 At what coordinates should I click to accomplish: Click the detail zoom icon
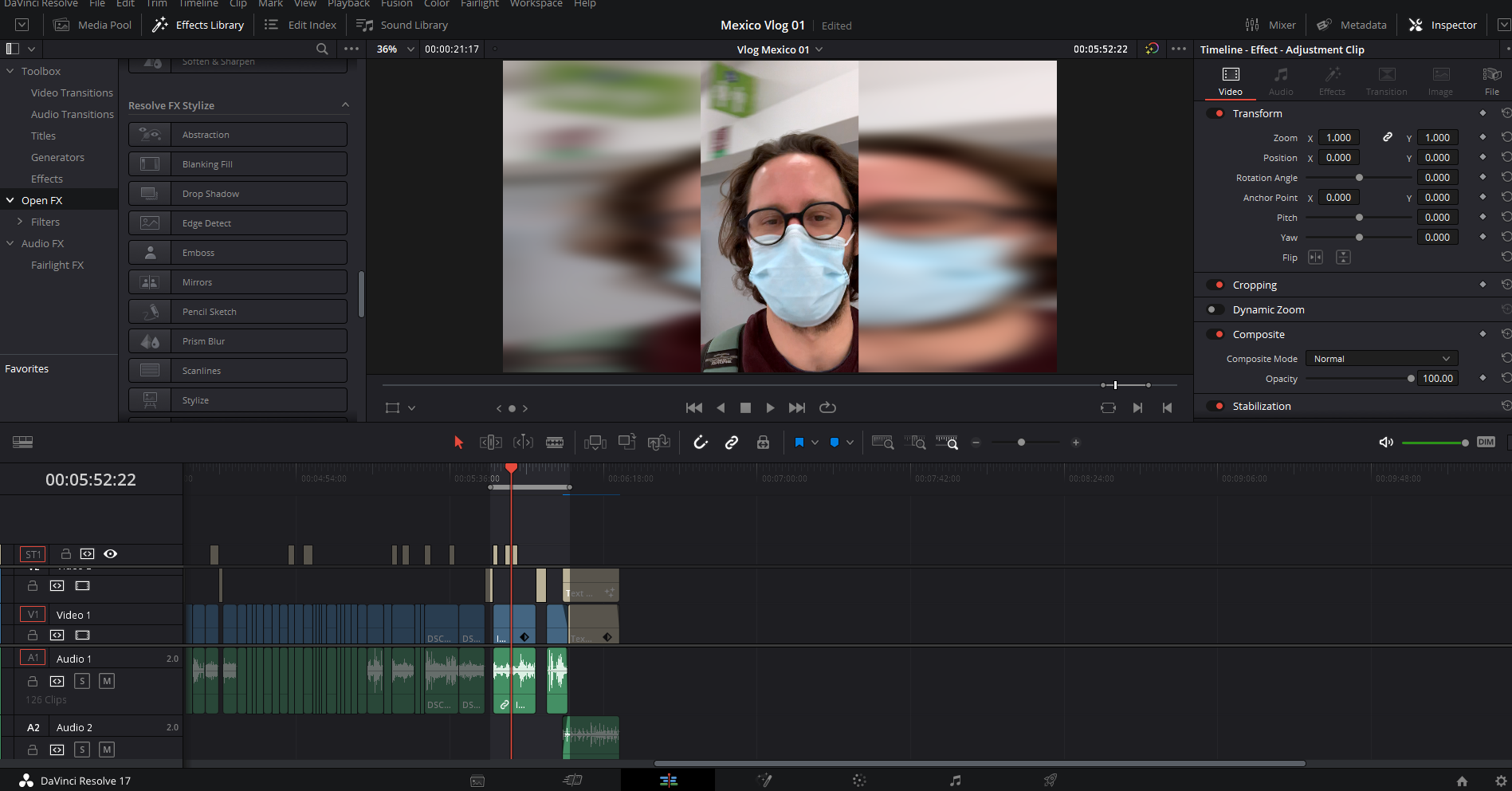915,443
